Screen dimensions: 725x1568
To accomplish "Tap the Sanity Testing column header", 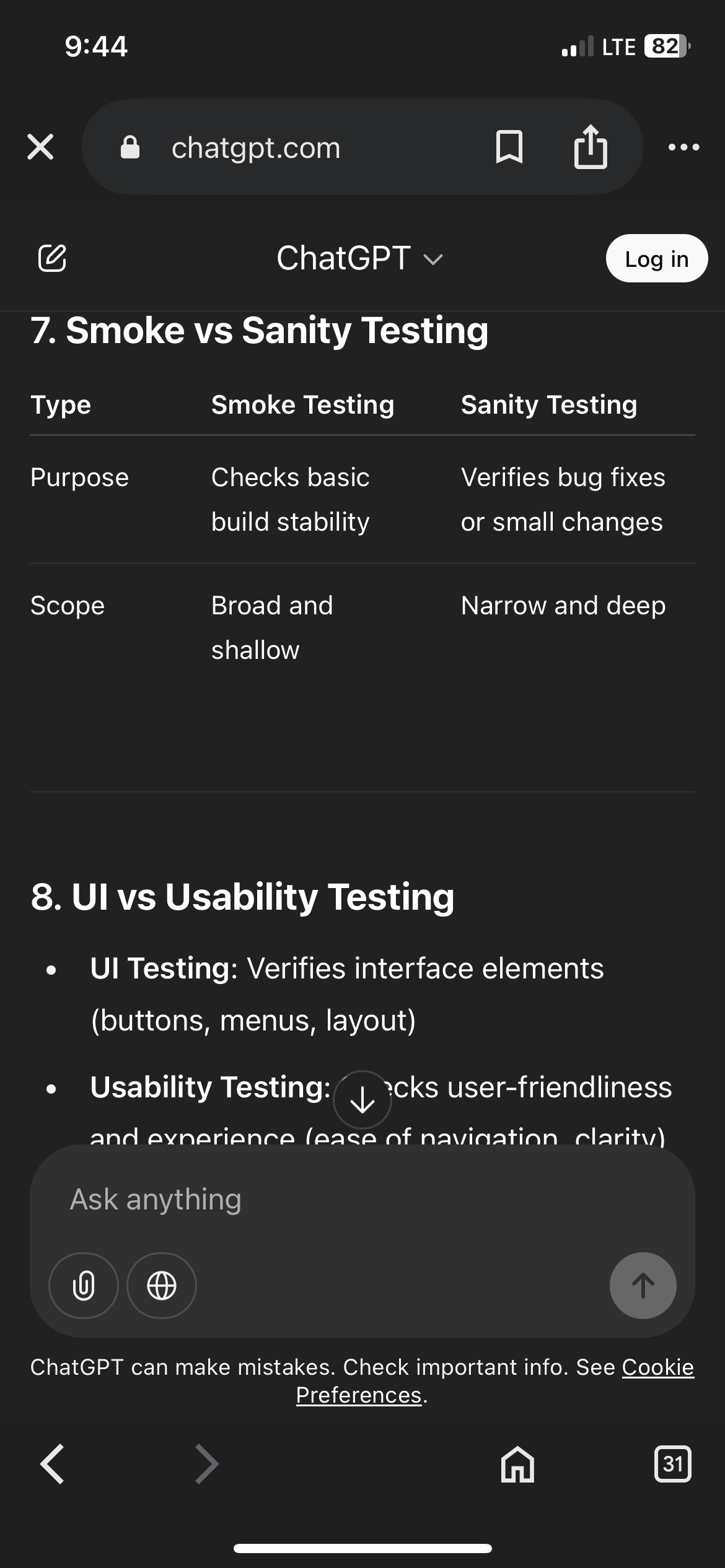I will point(549,405).
